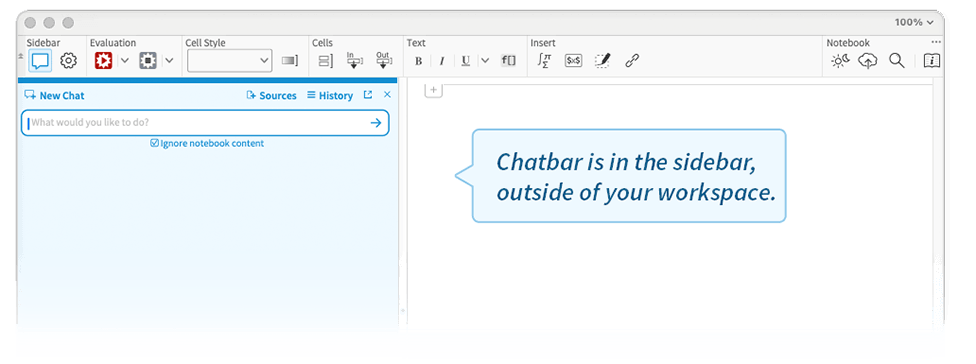The height and width of the screenshot is (364, 976).
Task: Toggle the Chatbar sidebar speech-bubble icon
Action: 40,61
